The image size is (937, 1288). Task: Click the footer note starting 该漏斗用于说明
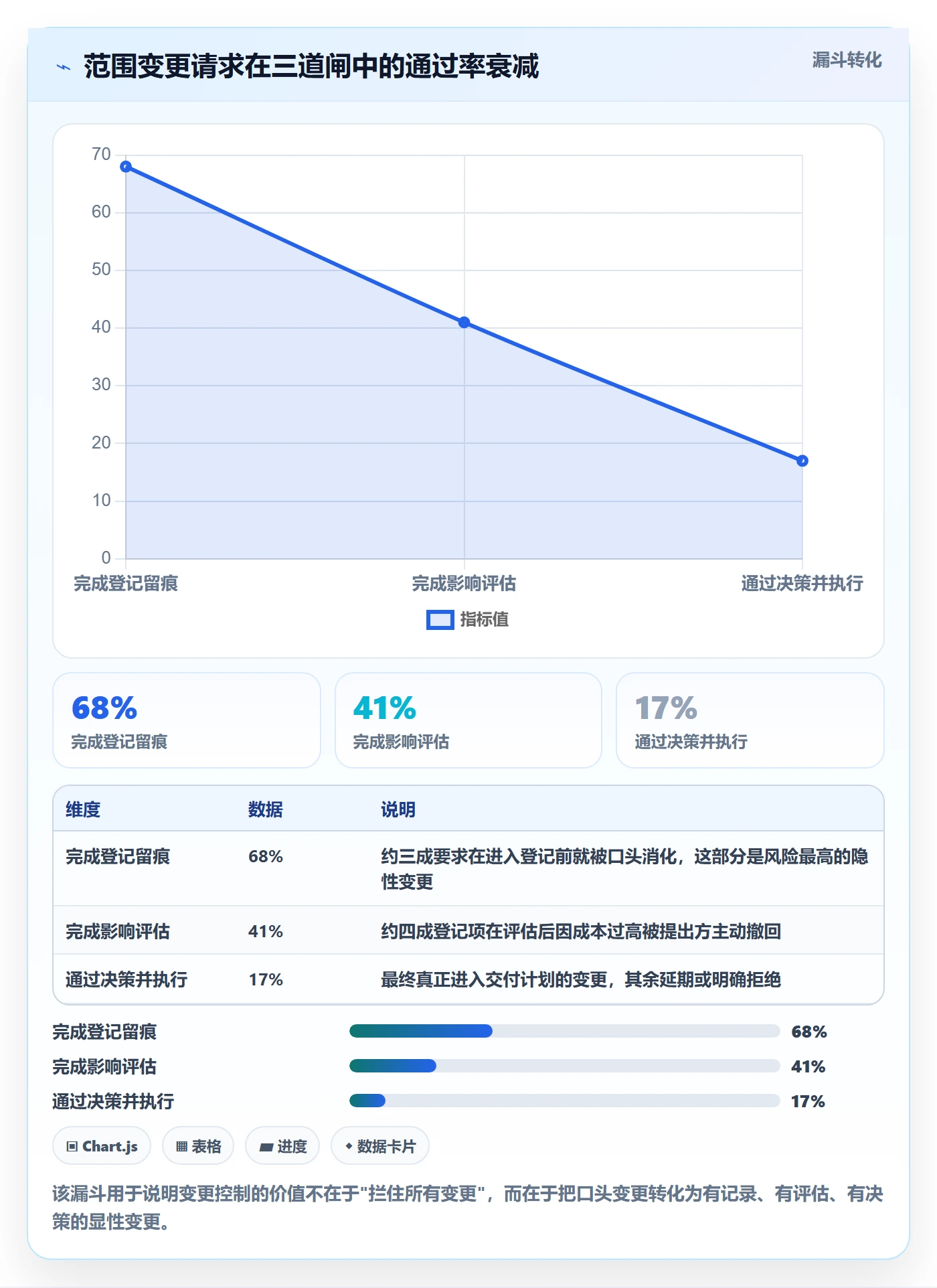click(x=468, y=1208)
